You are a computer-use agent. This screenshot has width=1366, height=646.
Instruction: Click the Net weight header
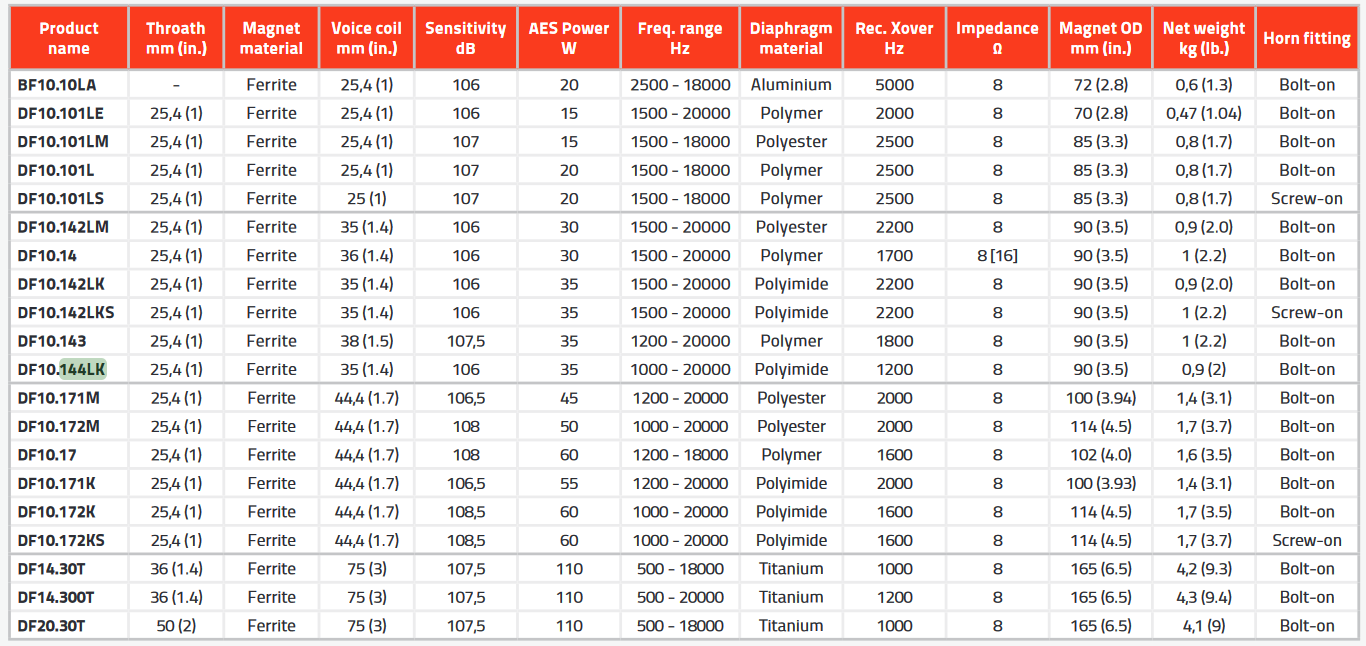(1204, 38)
